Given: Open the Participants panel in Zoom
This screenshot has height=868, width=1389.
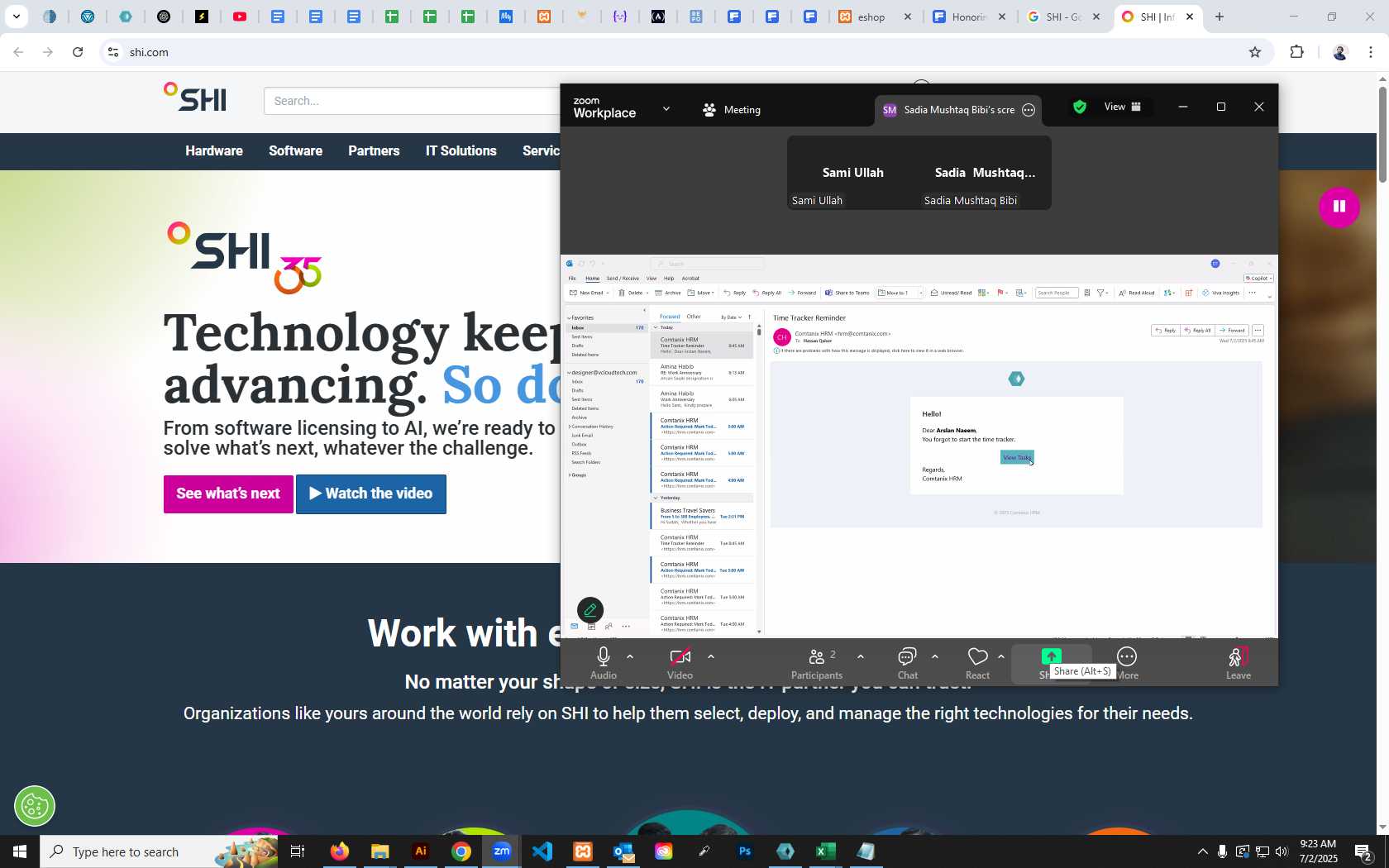Looking at the screenshot, I should tap(817, 663).
